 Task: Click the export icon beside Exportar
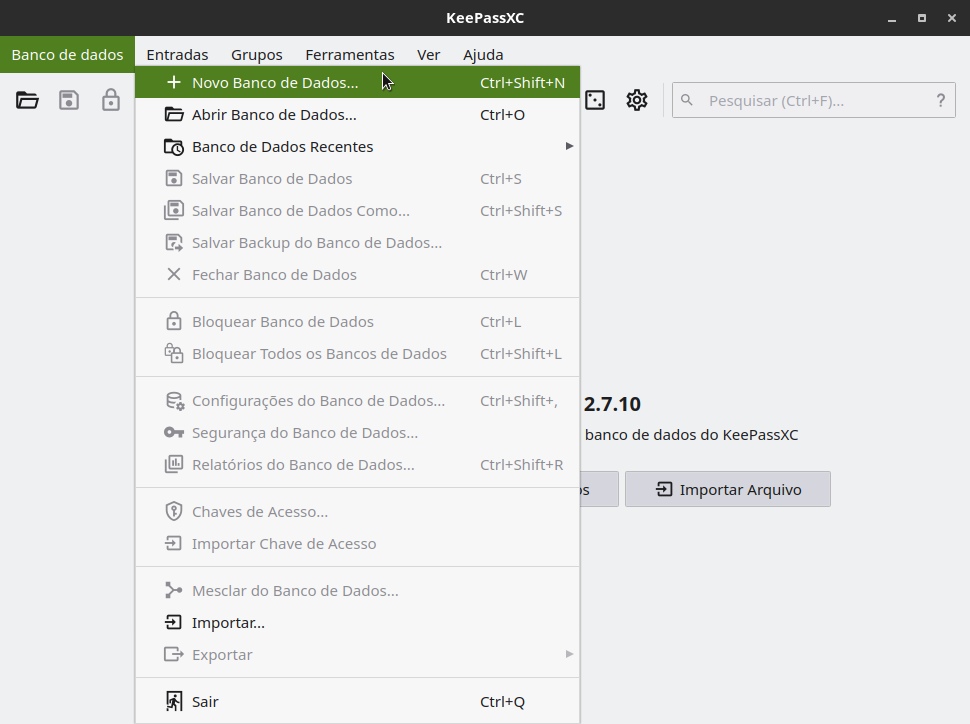[174, 654]
